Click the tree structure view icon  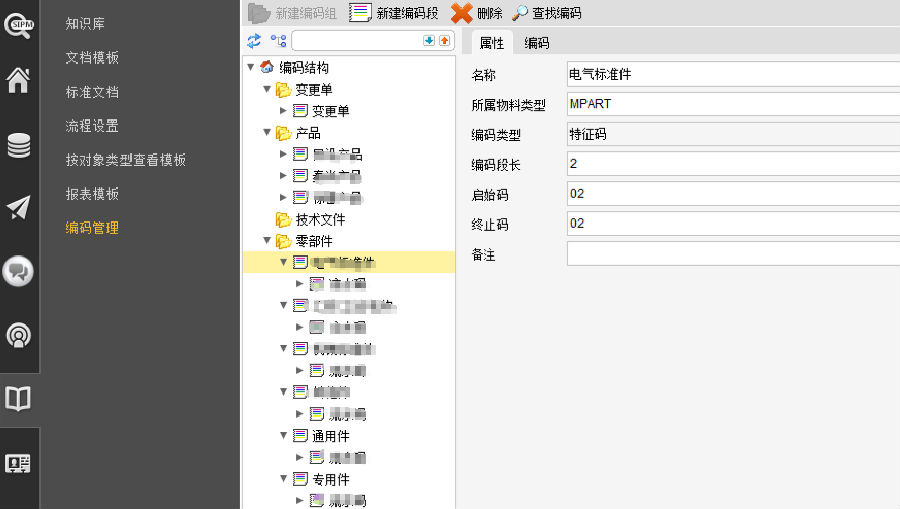278,41
